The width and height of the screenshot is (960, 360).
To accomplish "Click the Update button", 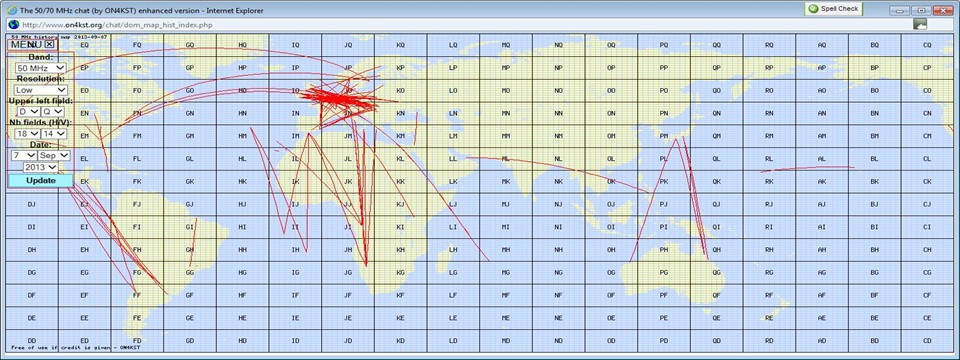I will (41, 181).
